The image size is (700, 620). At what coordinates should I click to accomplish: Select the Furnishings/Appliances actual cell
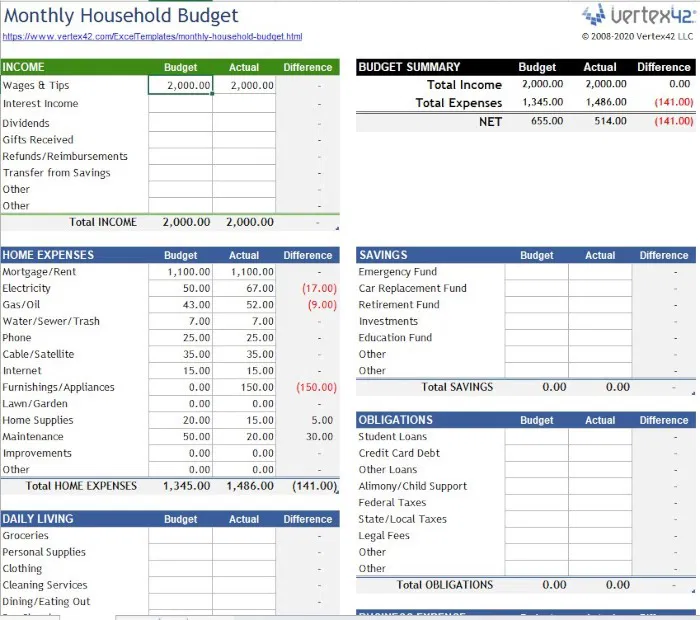point(244,387)
